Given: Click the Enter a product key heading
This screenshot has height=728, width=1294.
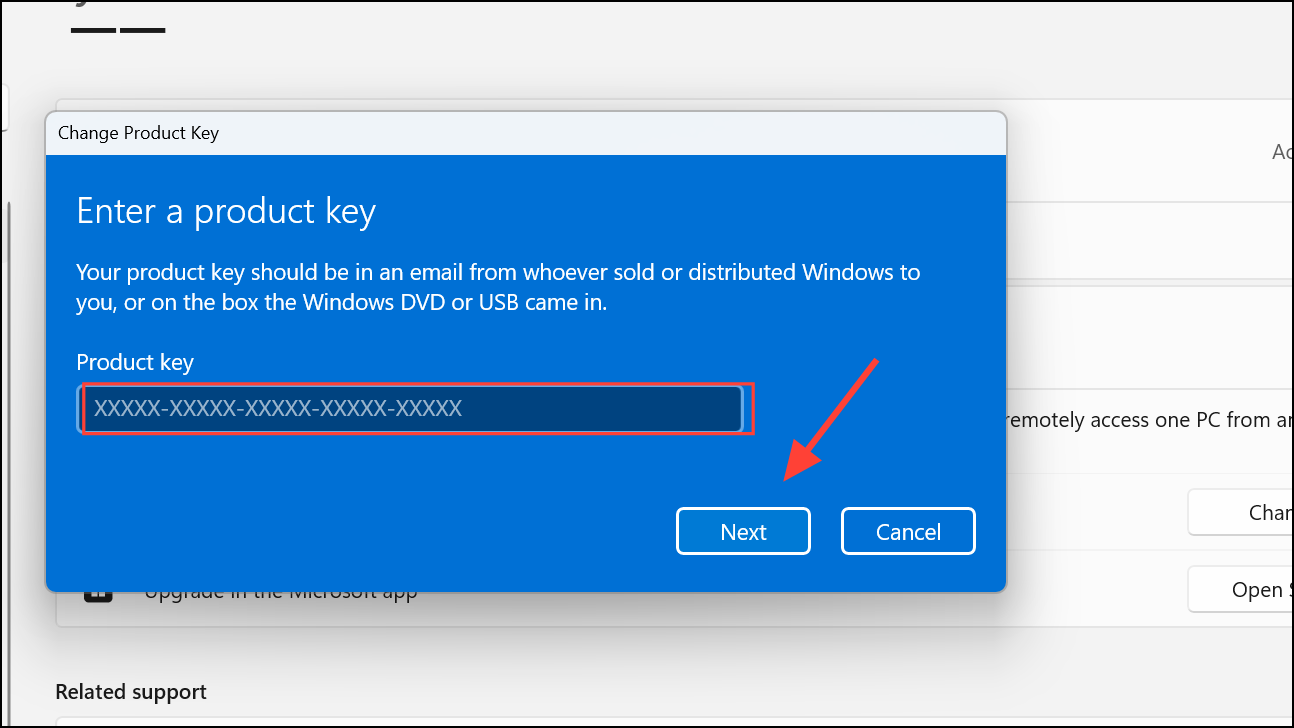Looking at the screenshot, I should click(225, 211).
